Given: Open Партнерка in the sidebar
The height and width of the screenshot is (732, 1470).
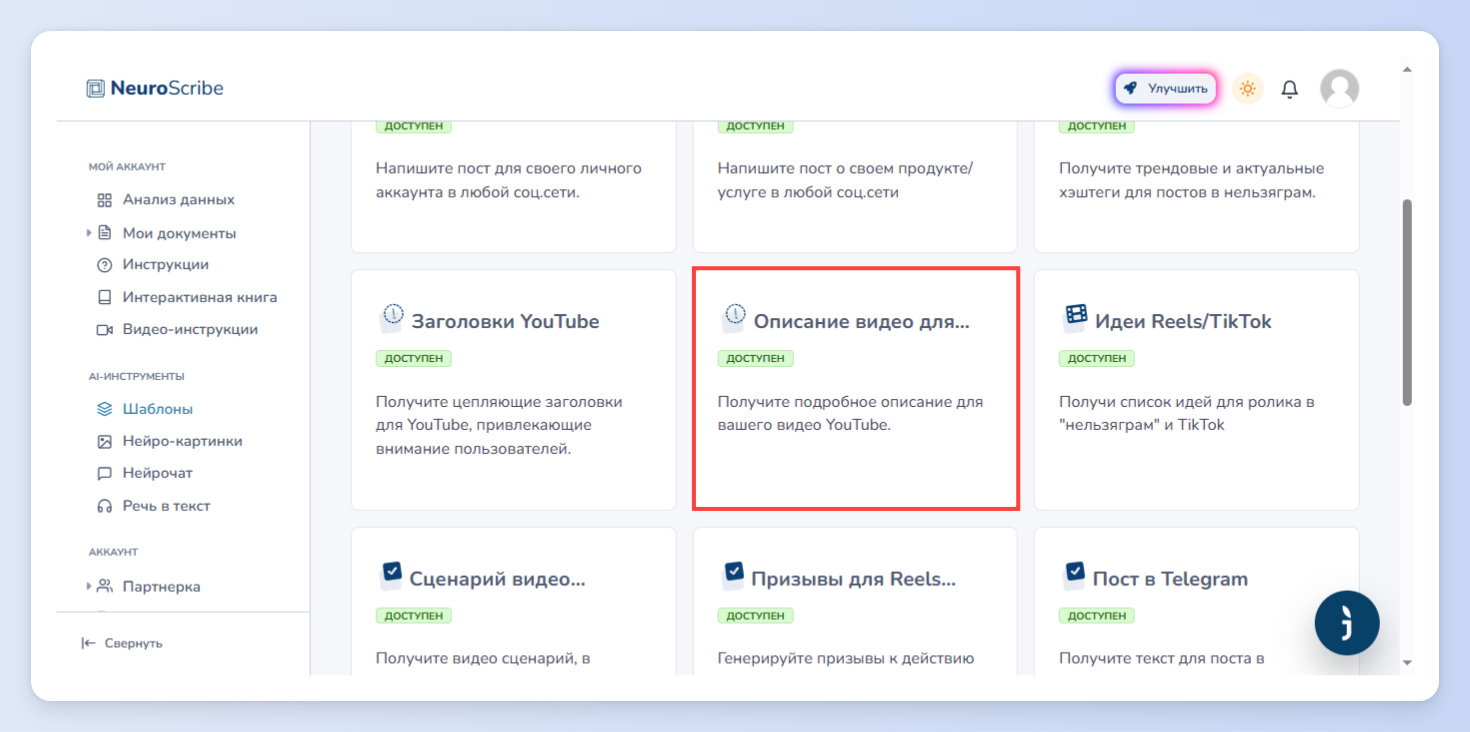Looking at the screenshot, I should pyautogui.click(x=161, y=587).
